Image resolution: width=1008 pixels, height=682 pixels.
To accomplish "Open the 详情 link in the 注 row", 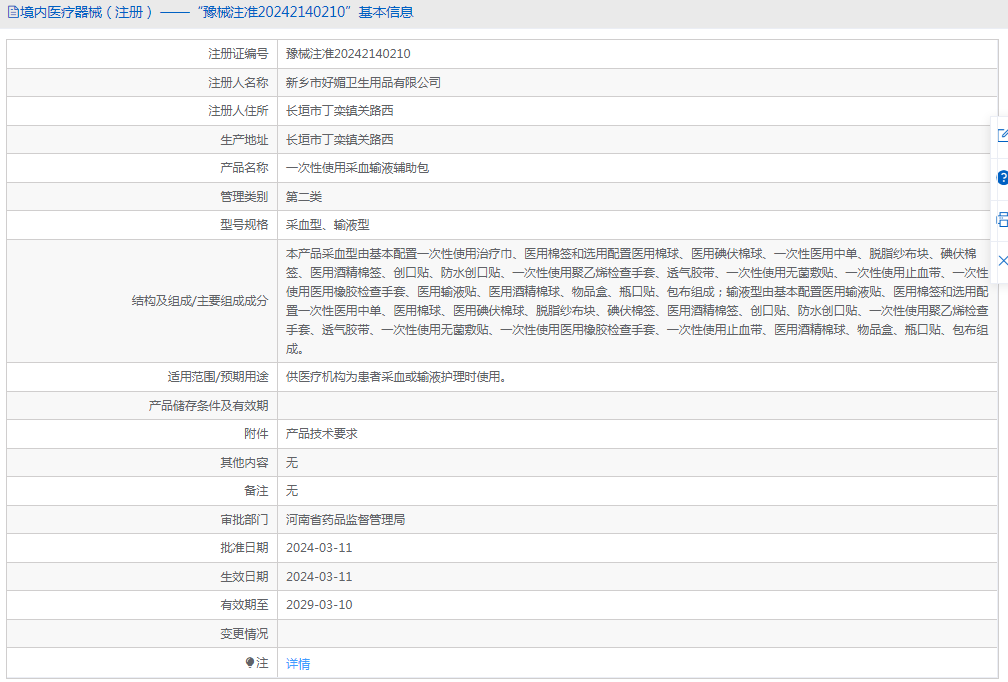I will [298, 664].
